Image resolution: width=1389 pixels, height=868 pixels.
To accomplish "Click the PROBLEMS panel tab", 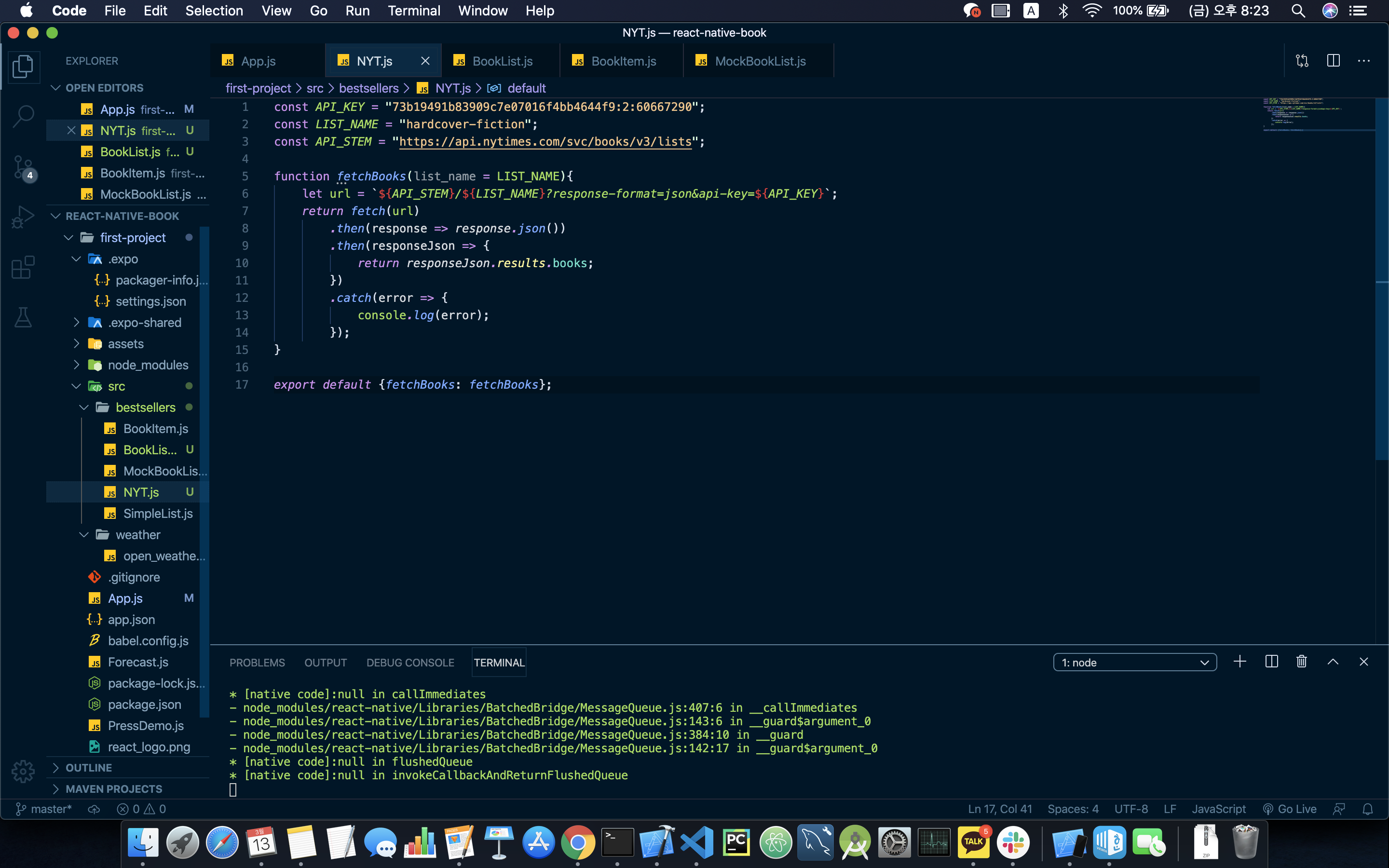I will [257, 663].
